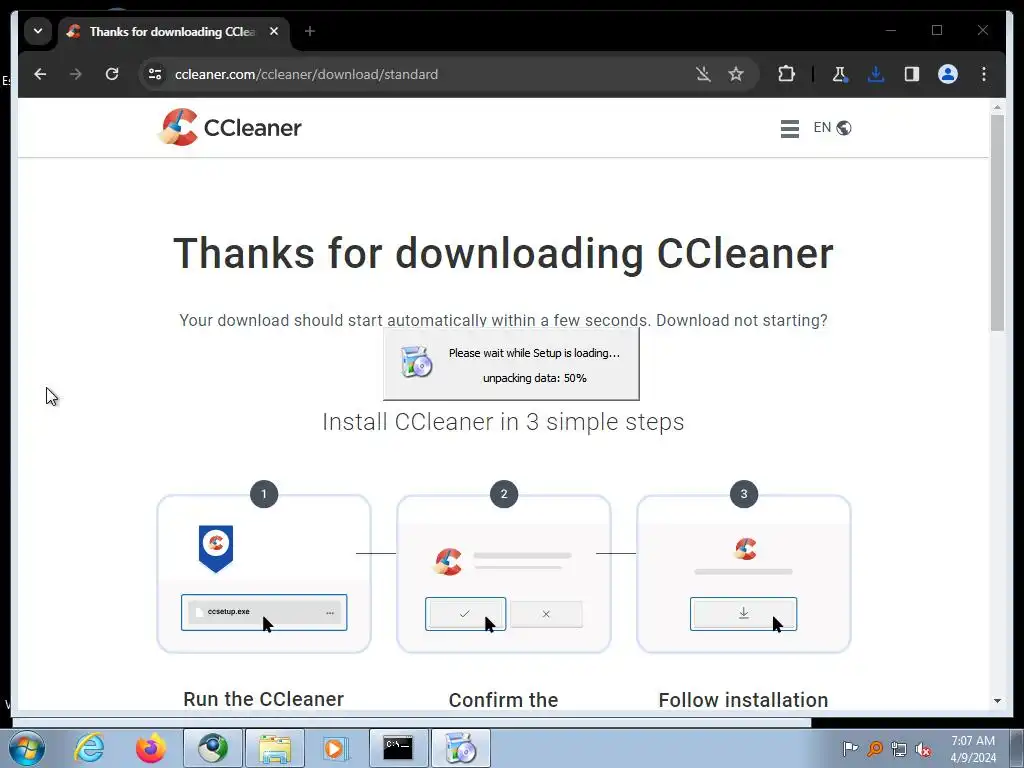Go back using the browser back arrow

[x=40, y=74]
